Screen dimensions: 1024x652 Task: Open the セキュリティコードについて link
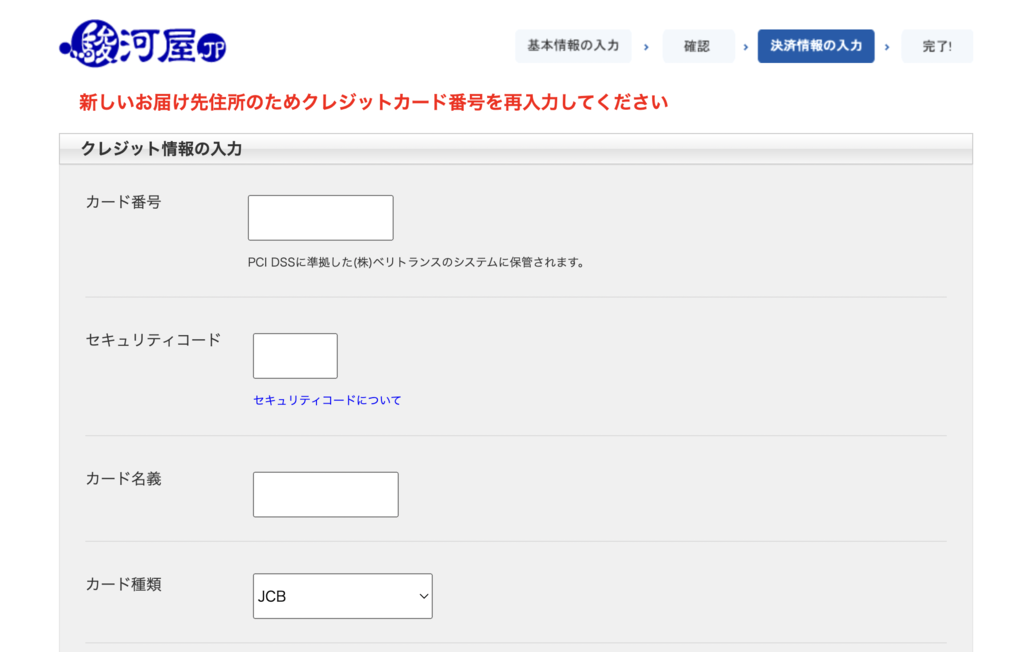(x=327, y=400)
